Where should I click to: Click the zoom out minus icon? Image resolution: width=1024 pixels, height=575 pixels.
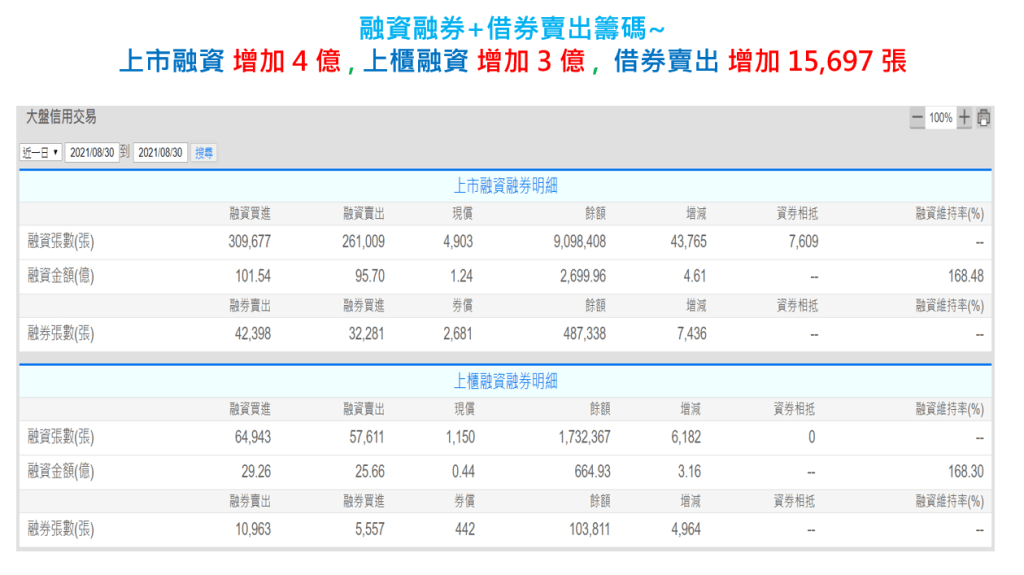[917, 118]
